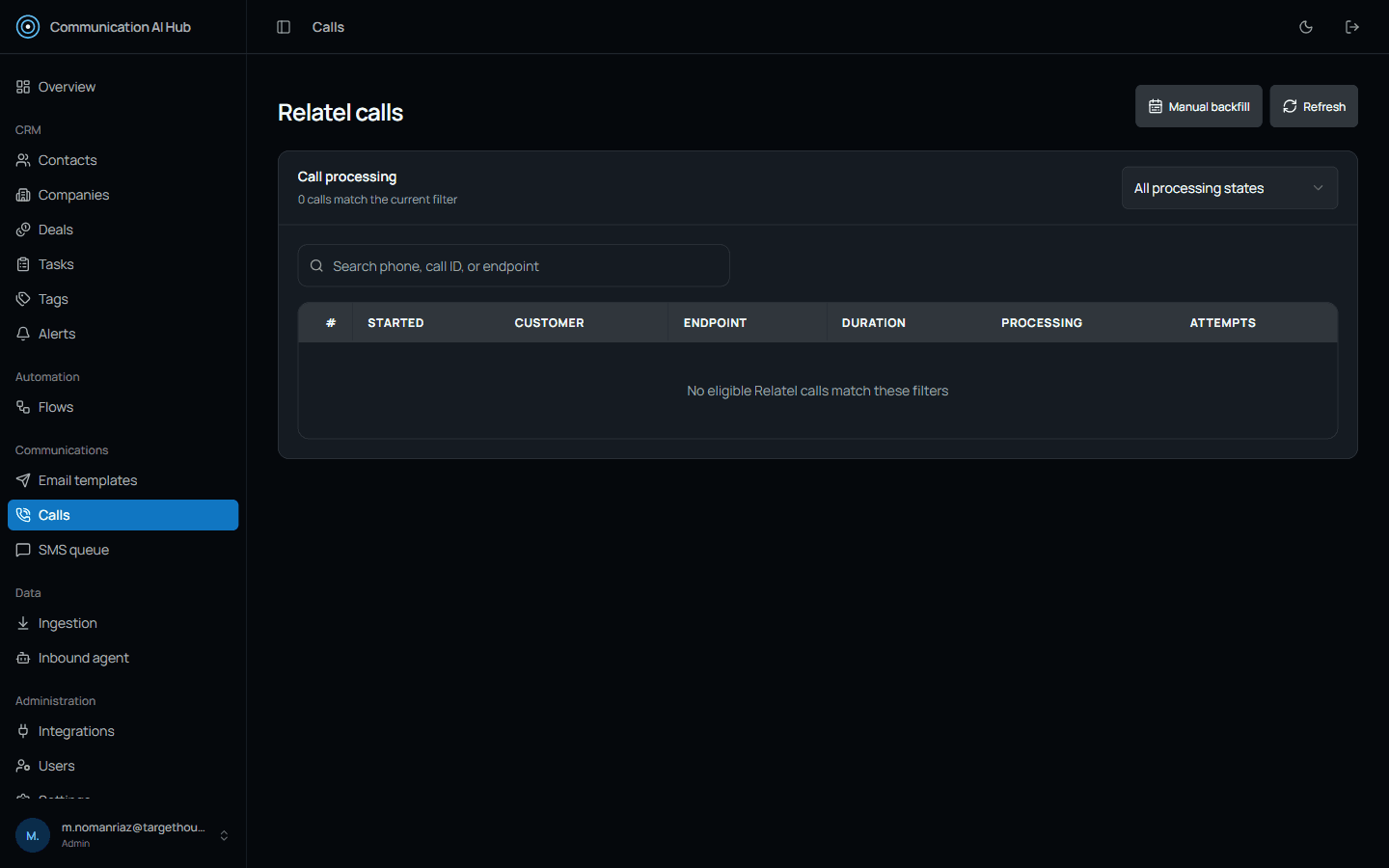Go to Companies section

coord(123,195)
